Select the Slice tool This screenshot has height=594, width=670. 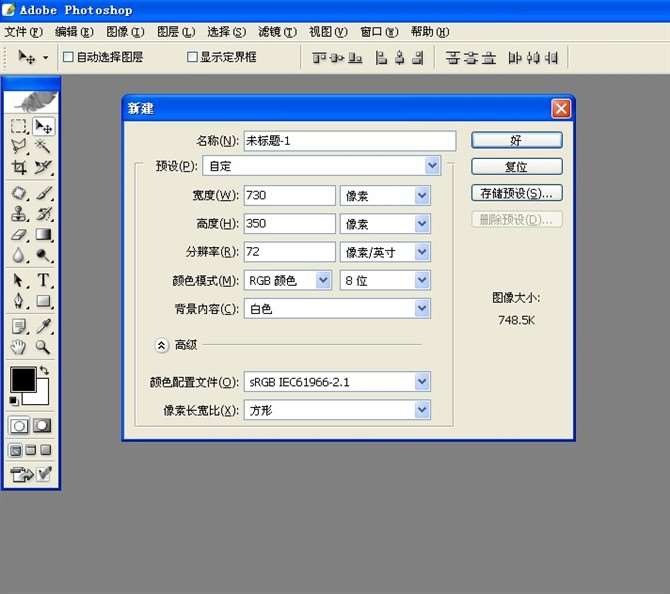[x=43, y=167]
